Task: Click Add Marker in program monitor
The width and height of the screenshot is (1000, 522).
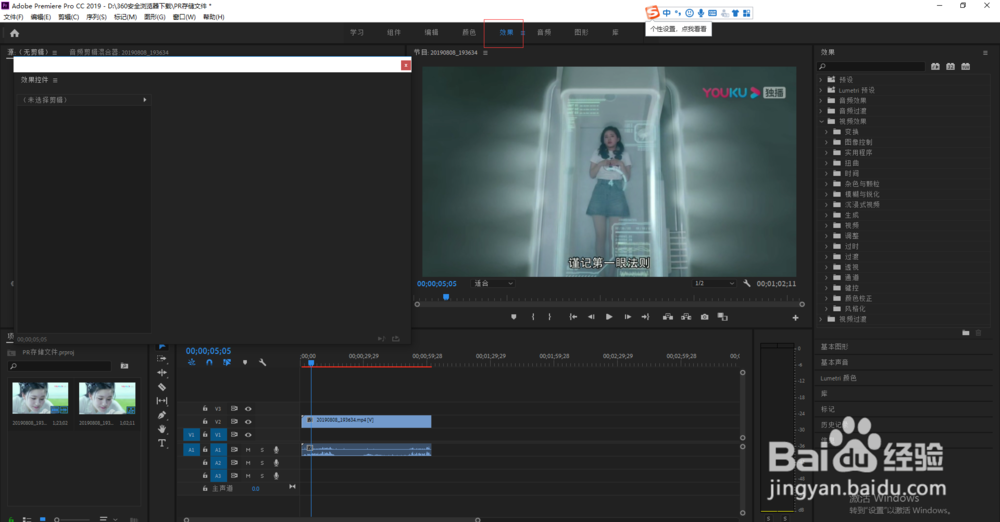Action: tap(513, 317)
